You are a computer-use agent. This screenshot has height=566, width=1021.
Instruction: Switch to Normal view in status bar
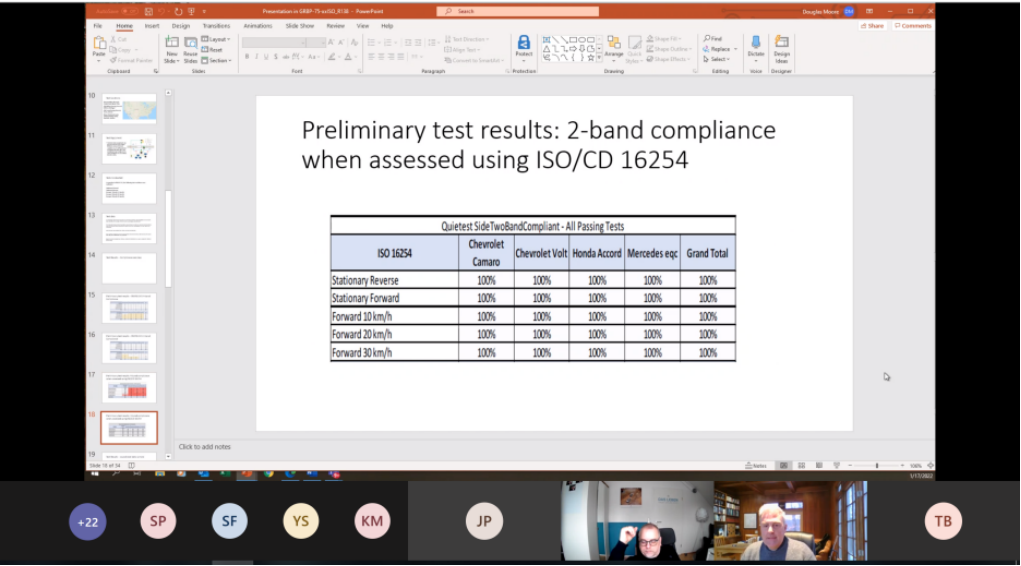pos(784,466)
